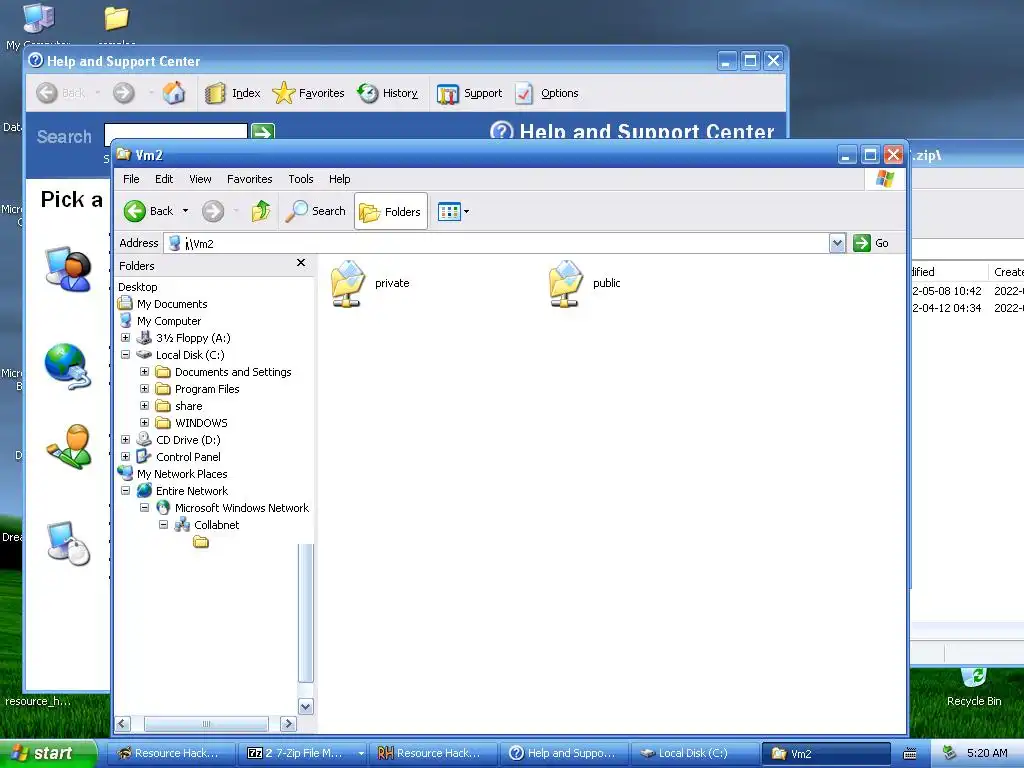
Task: Expand the Address bar dropdown
Action: pos(837,243)
